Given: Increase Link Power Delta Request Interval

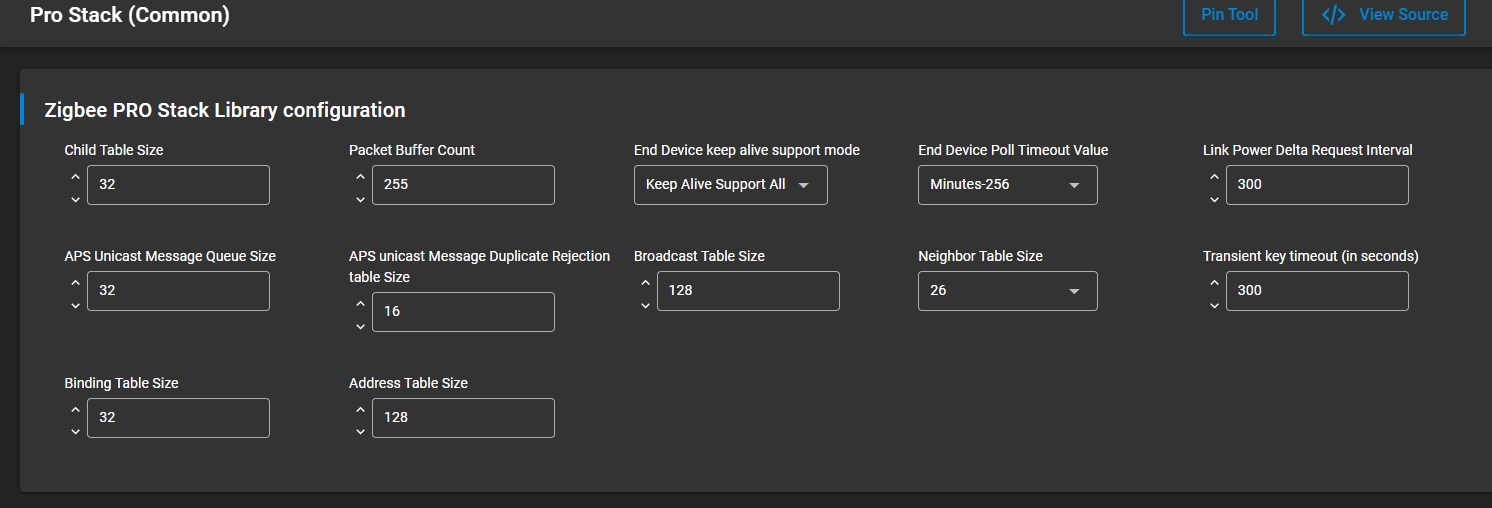Looking at the screenshot, I should click(x=1214, y=177).
